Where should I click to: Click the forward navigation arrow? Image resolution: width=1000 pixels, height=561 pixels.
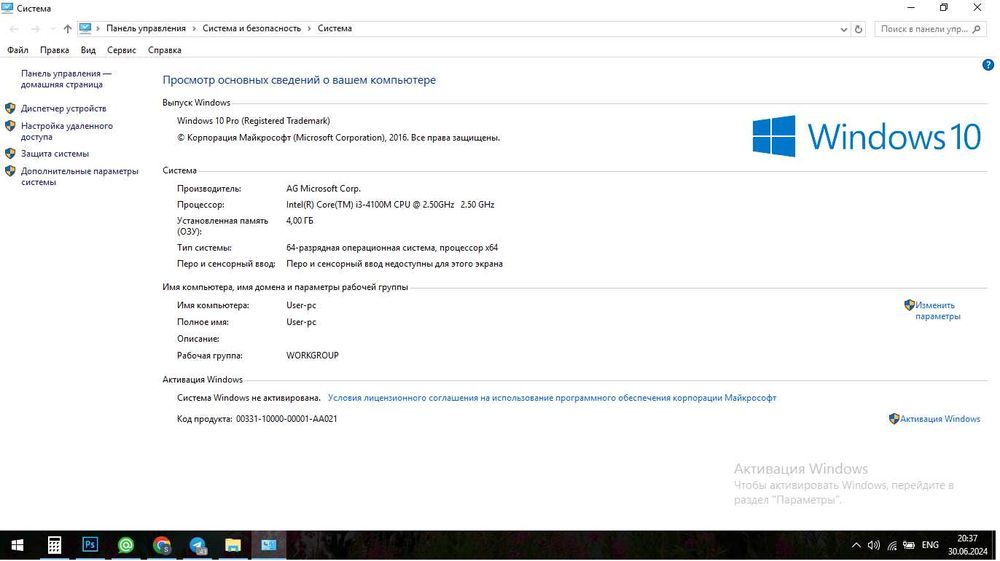(x=36, y=29)
